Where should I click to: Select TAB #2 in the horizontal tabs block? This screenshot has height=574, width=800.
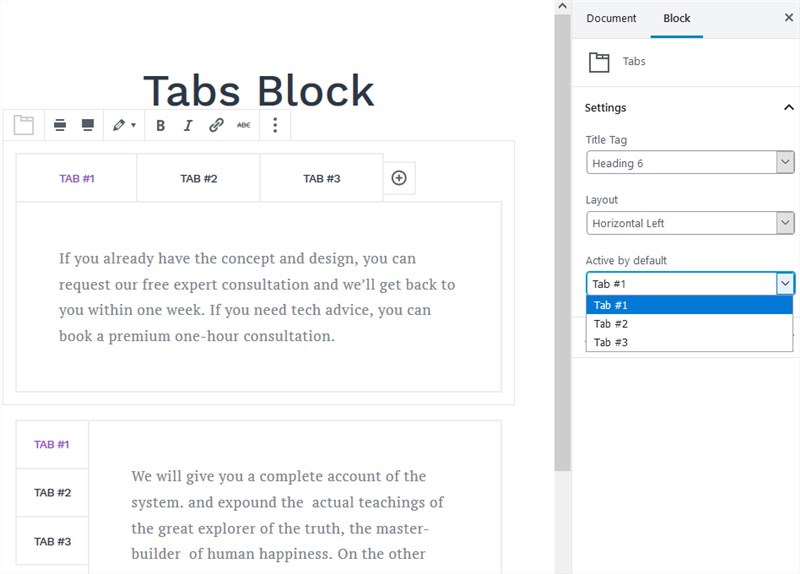pyautogui.click(x=198, y=179)
